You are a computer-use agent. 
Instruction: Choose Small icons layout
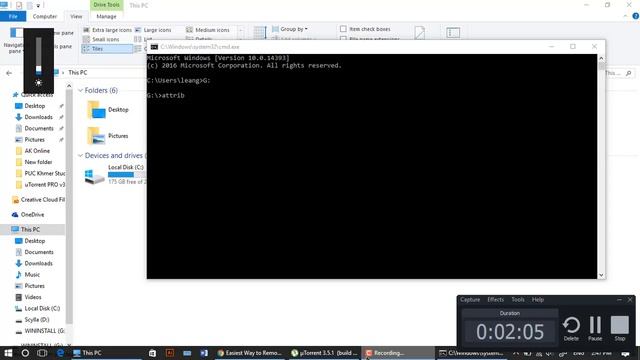101,39
